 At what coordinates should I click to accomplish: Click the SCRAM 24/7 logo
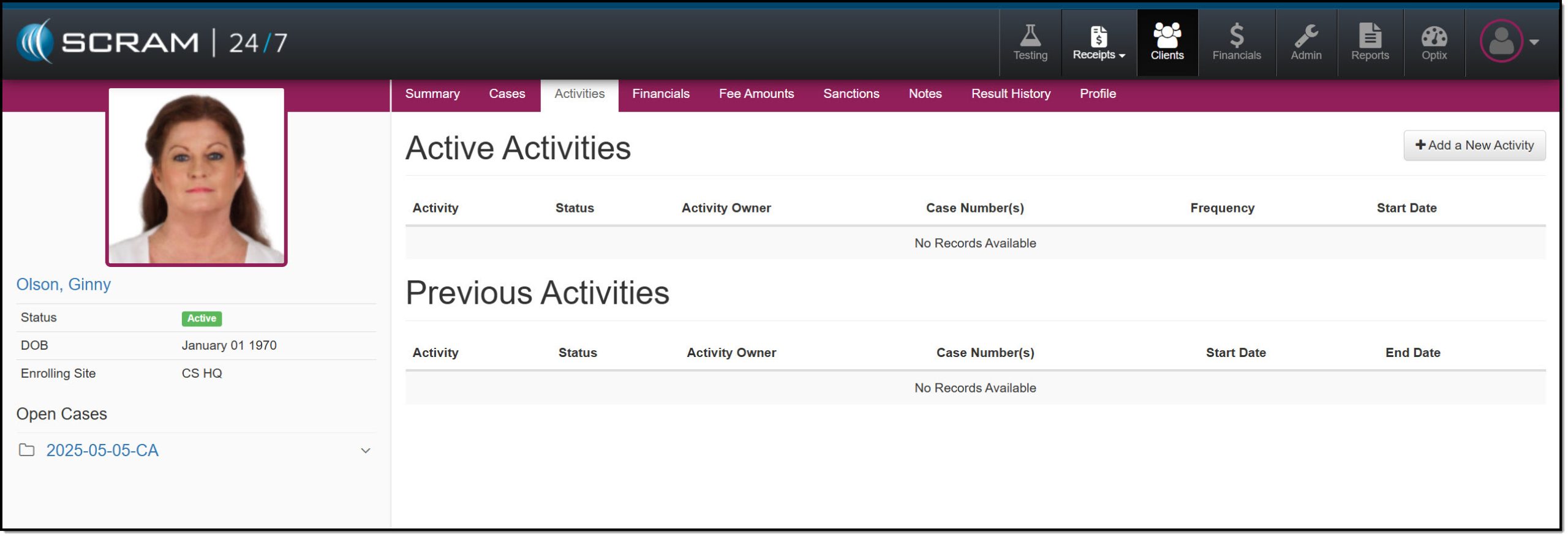pyautogui.click(x=152, y=42)
